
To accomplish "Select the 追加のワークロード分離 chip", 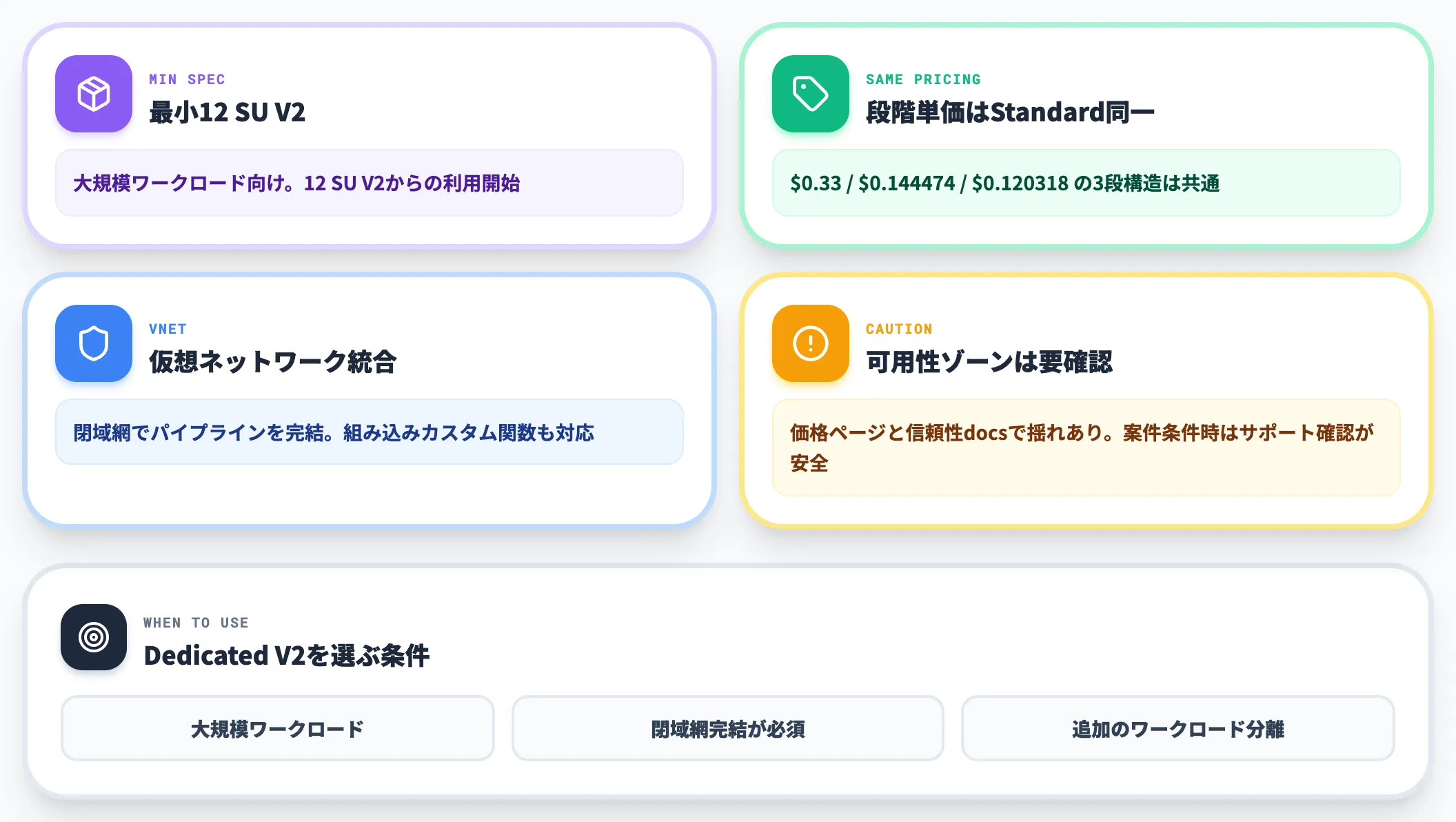I will [x=1178, y=728].
